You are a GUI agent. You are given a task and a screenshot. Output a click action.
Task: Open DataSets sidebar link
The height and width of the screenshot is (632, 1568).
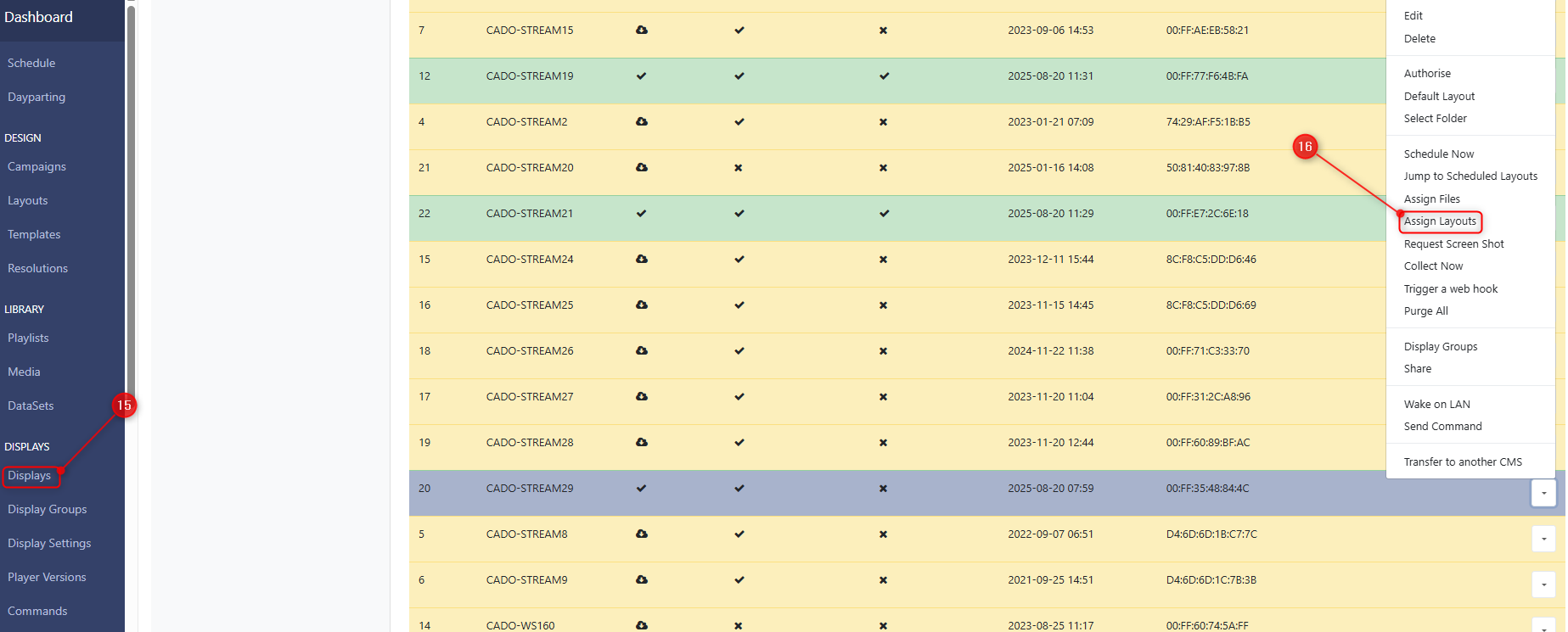(x=31, y=405)
